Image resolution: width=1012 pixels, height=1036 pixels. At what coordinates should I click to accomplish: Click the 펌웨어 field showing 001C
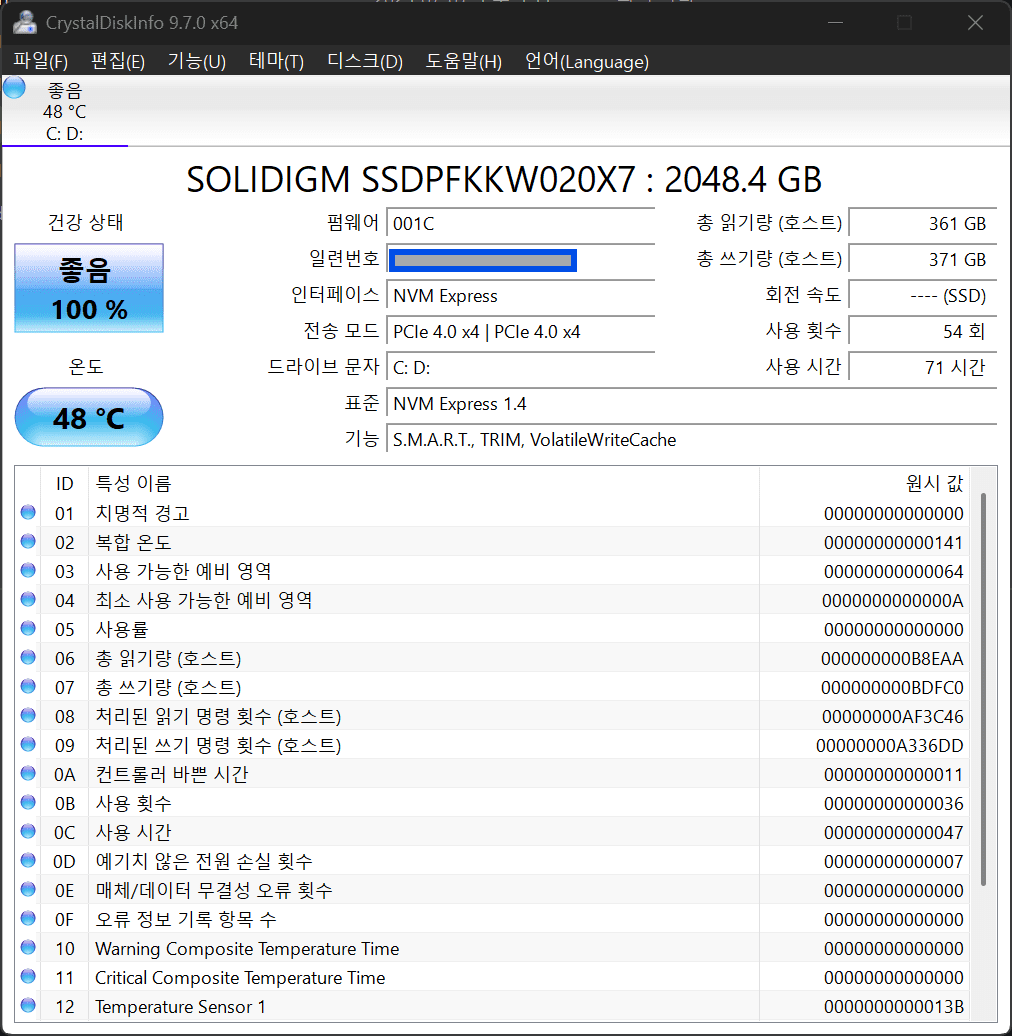521,223
